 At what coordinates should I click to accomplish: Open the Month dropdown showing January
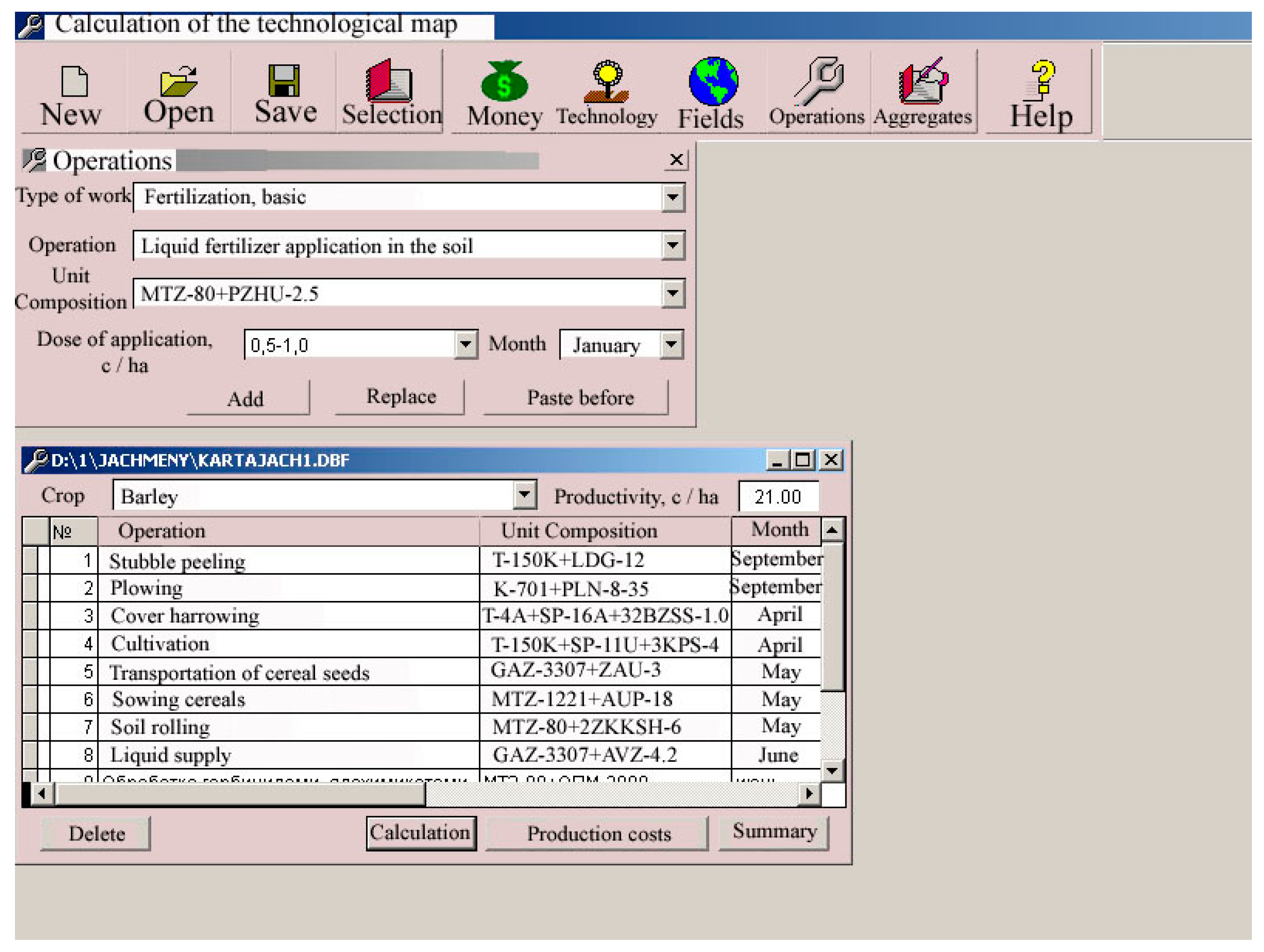pos(671,345)
